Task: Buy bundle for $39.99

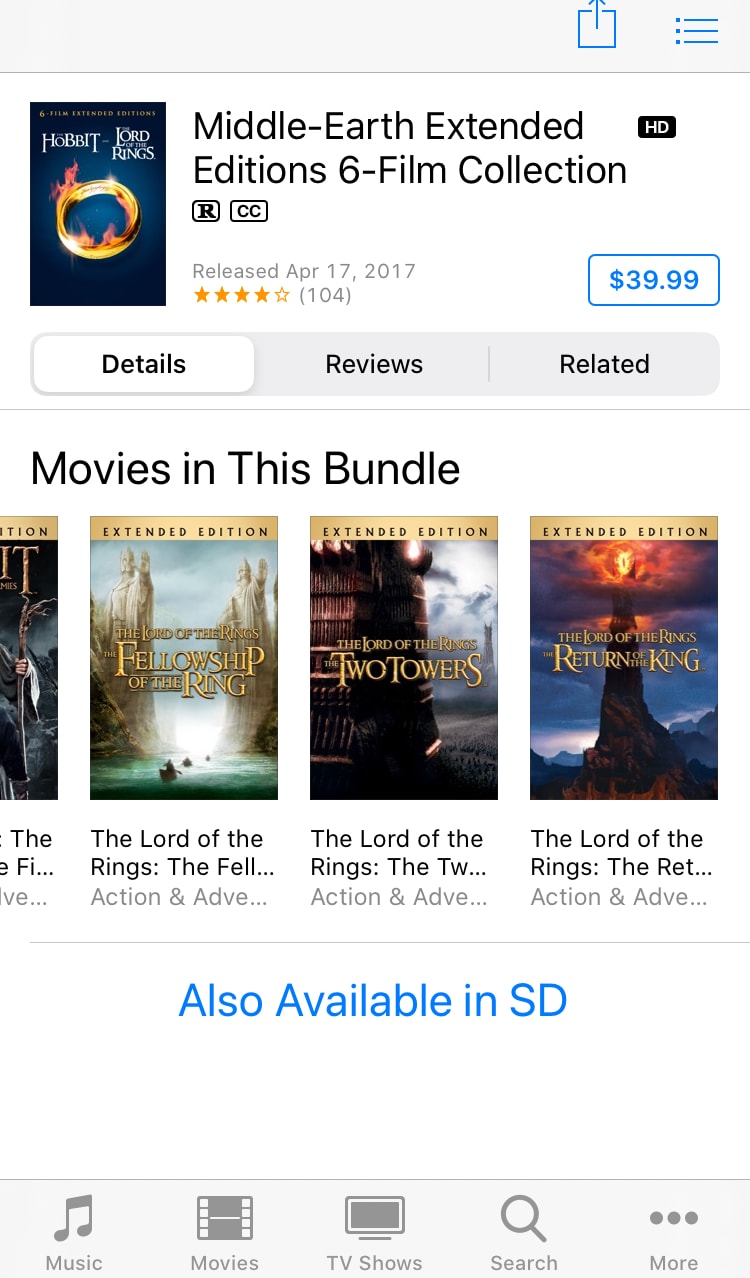Action: [x=654, y=280]
